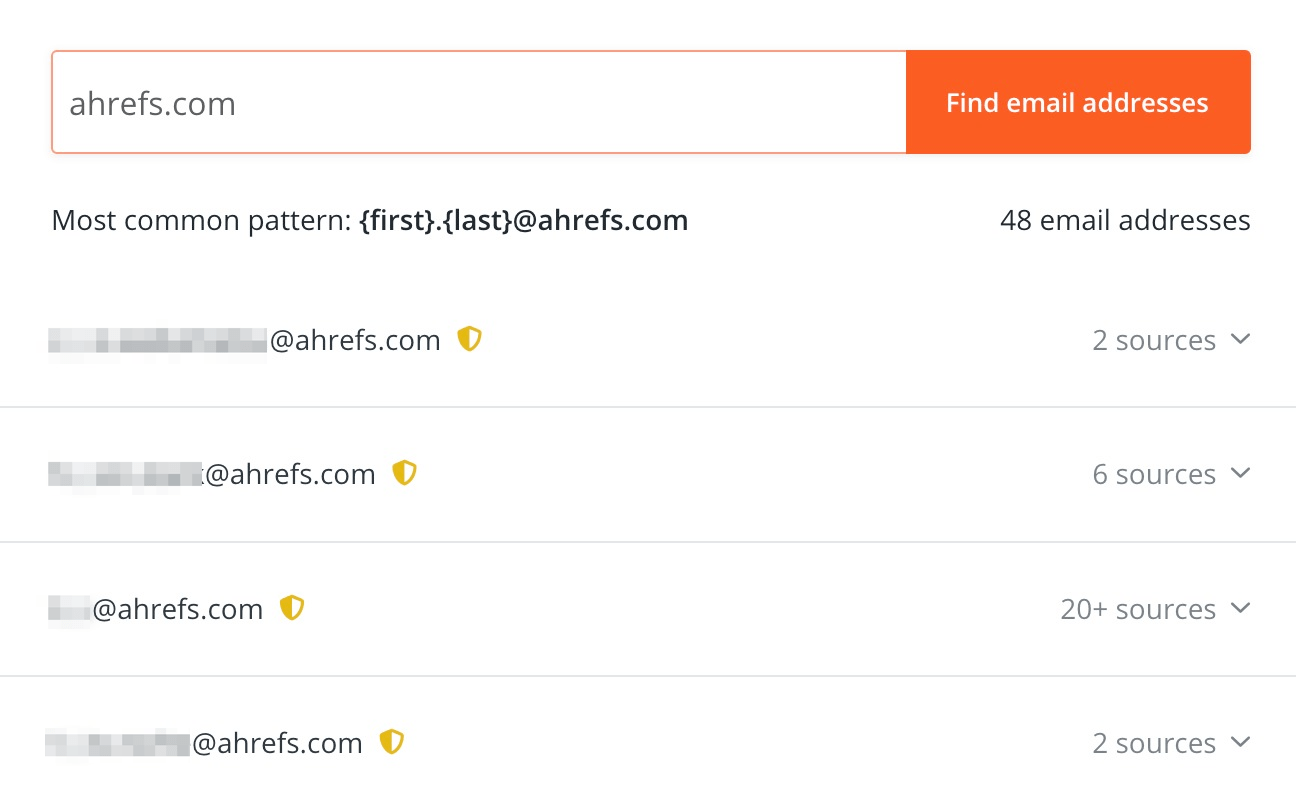1296x790 pixels.
Task: Click the shield badge next to the 20+ sources email
Action: click(x=291, y=608)
